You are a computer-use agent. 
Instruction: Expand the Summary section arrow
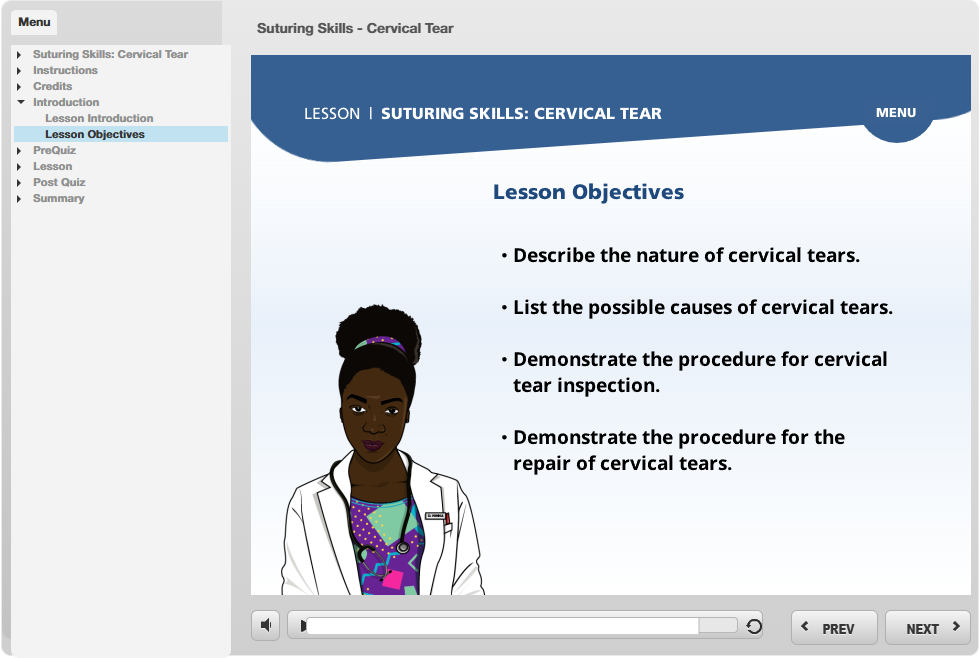click(20, 199)
